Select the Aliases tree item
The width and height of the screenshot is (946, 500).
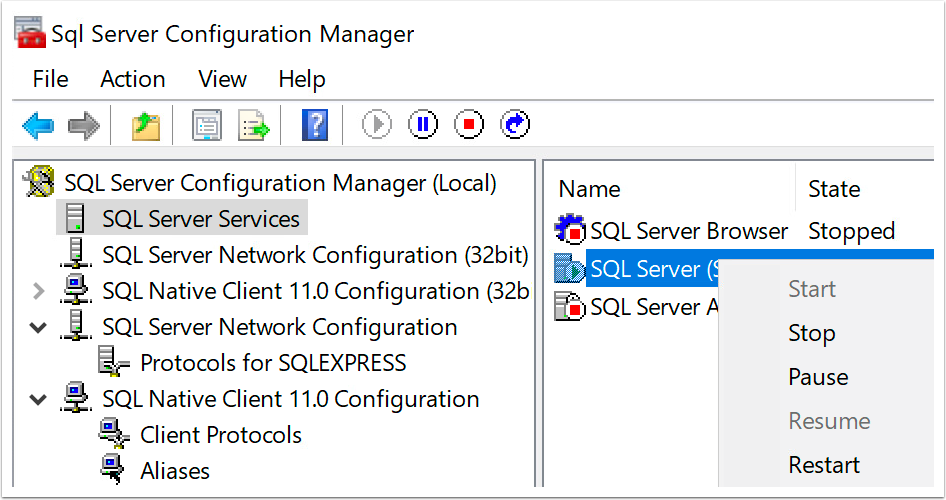click(175, 470)
